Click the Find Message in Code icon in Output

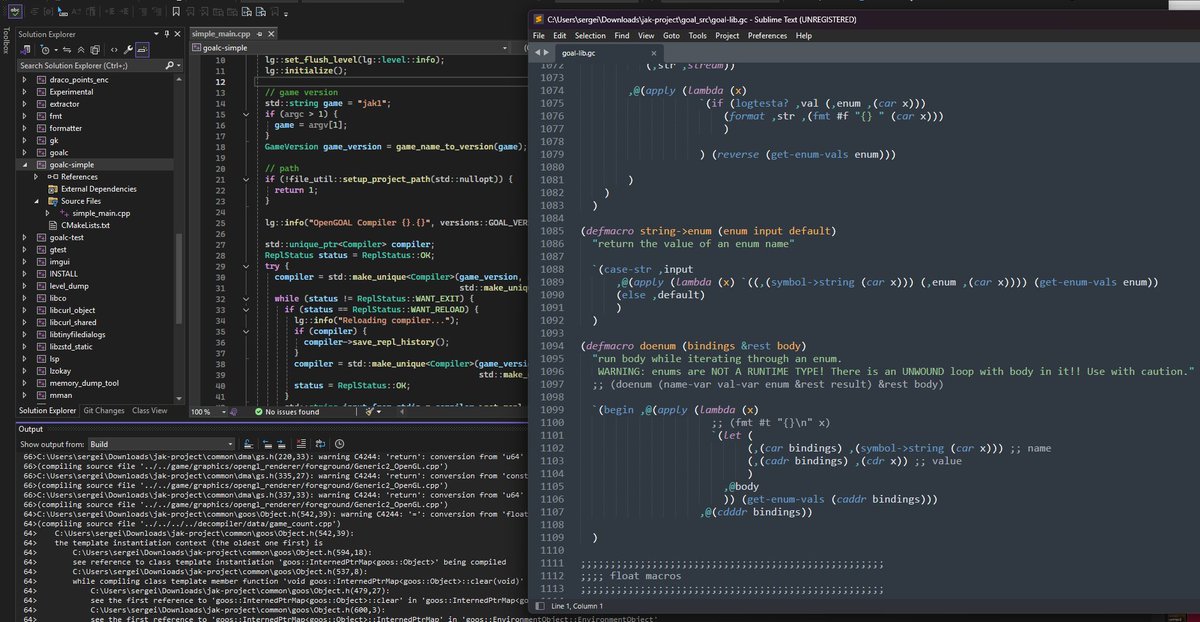[248, 444]
